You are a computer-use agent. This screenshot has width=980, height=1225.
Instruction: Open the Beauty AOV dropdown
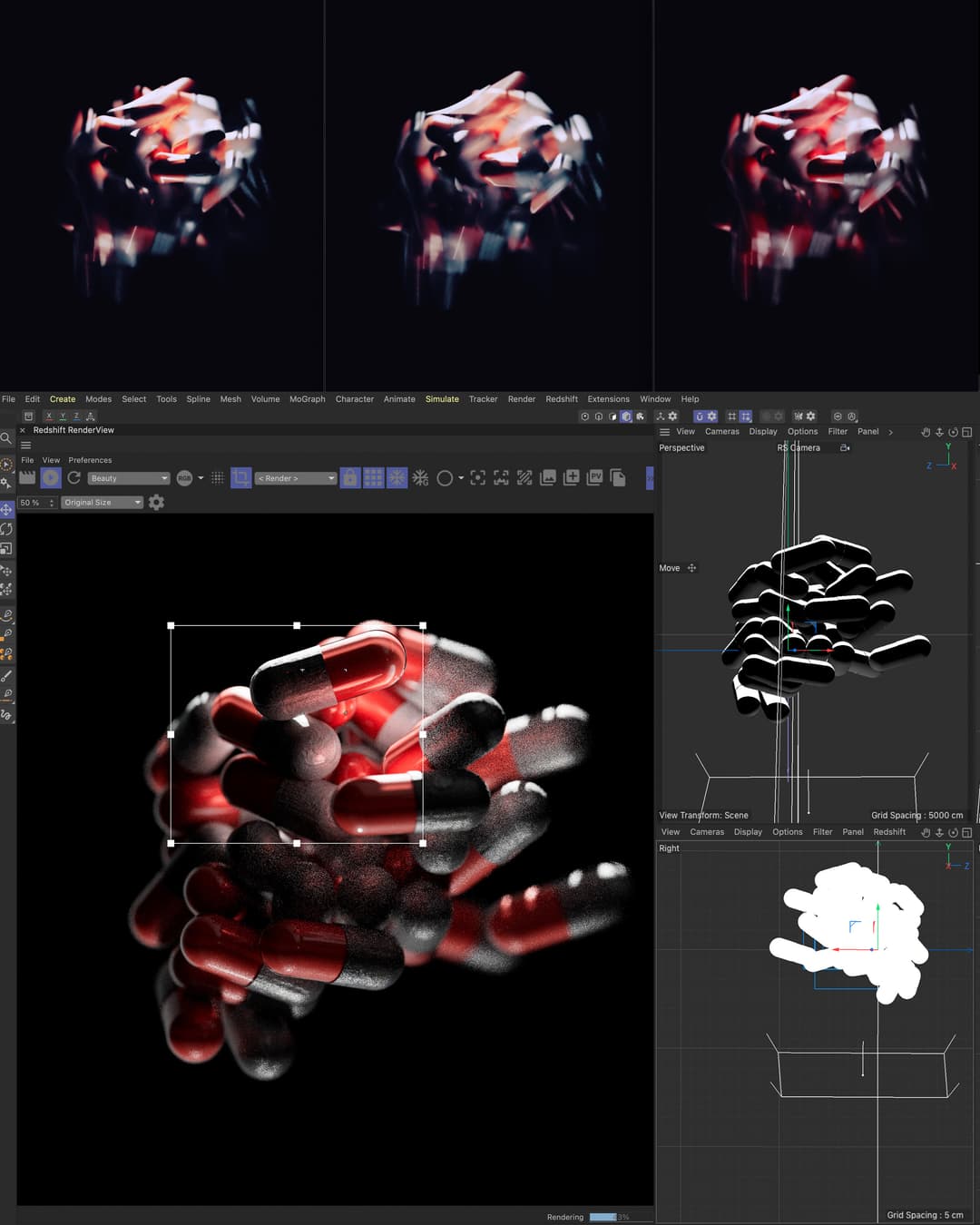point(129,478)
